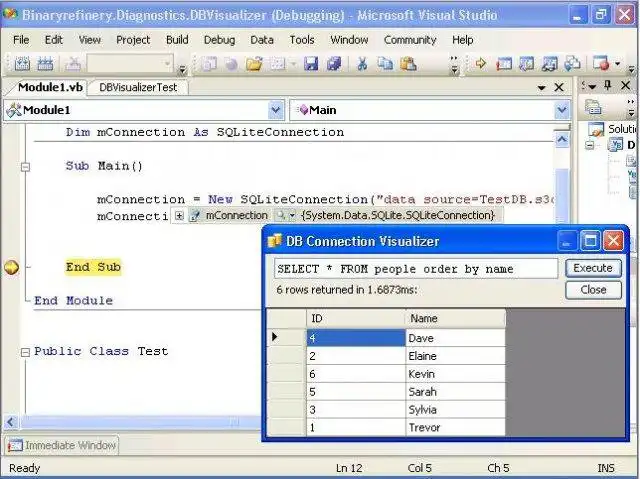
Task: Collapse the Public Class Test region
Action: pyautogui.click(x=25, y=352)
